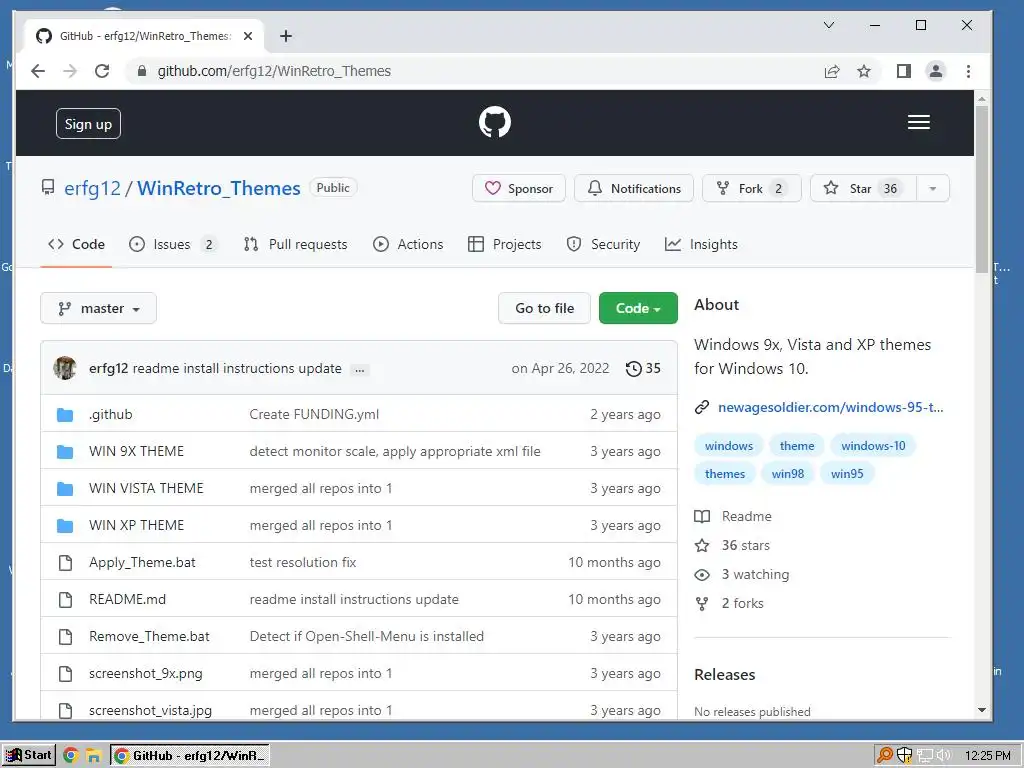Open the newagesoldier.com website link

[x=831, y=408]
